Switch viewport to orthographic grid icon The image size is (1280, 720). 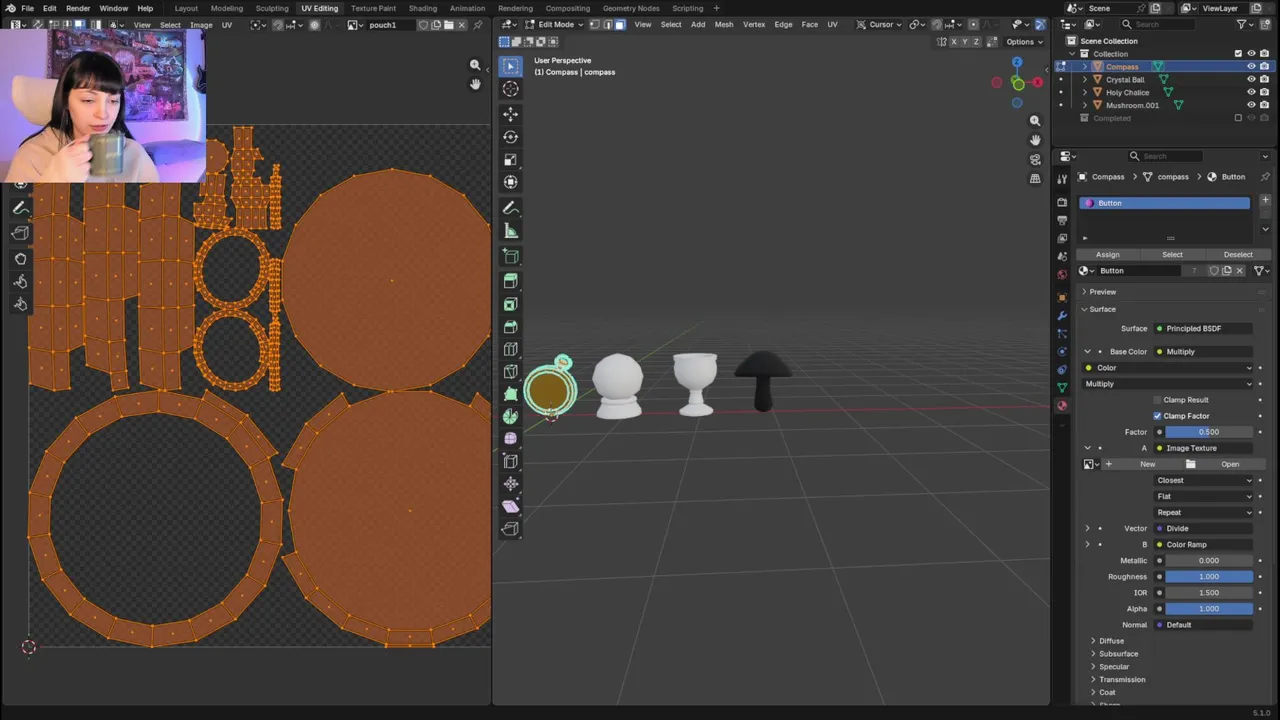[1035, 178]
